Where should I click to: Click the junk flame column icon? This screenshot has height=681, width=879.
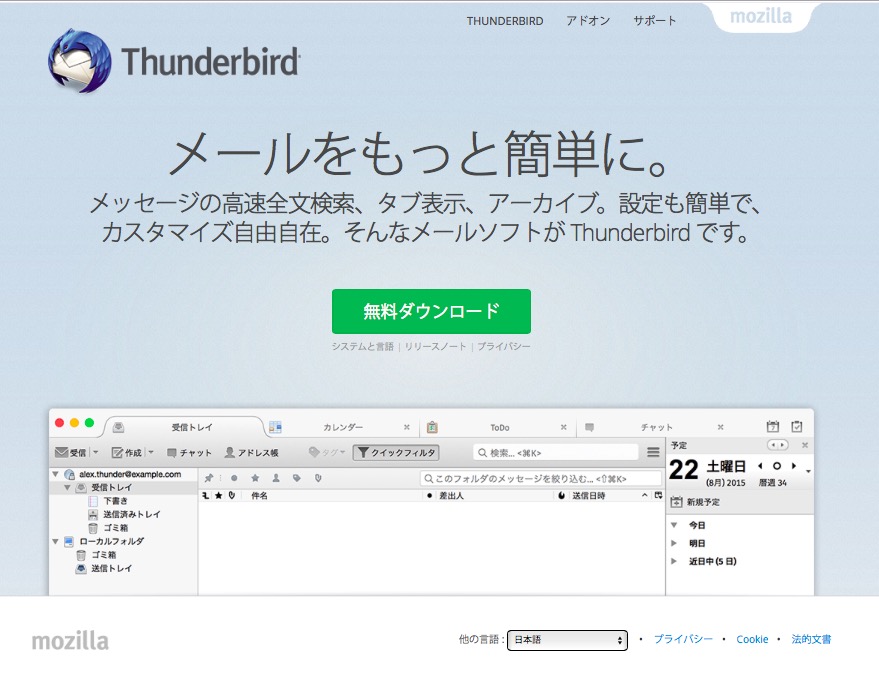(561, 495)
